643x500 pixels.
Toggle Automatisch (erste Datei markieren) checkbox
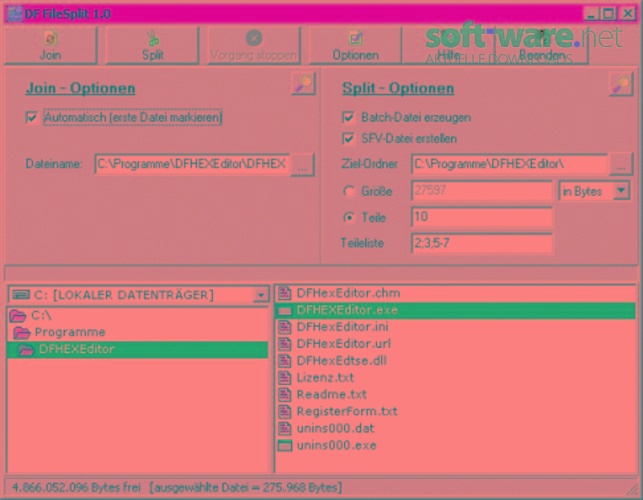tap(32, 117)
